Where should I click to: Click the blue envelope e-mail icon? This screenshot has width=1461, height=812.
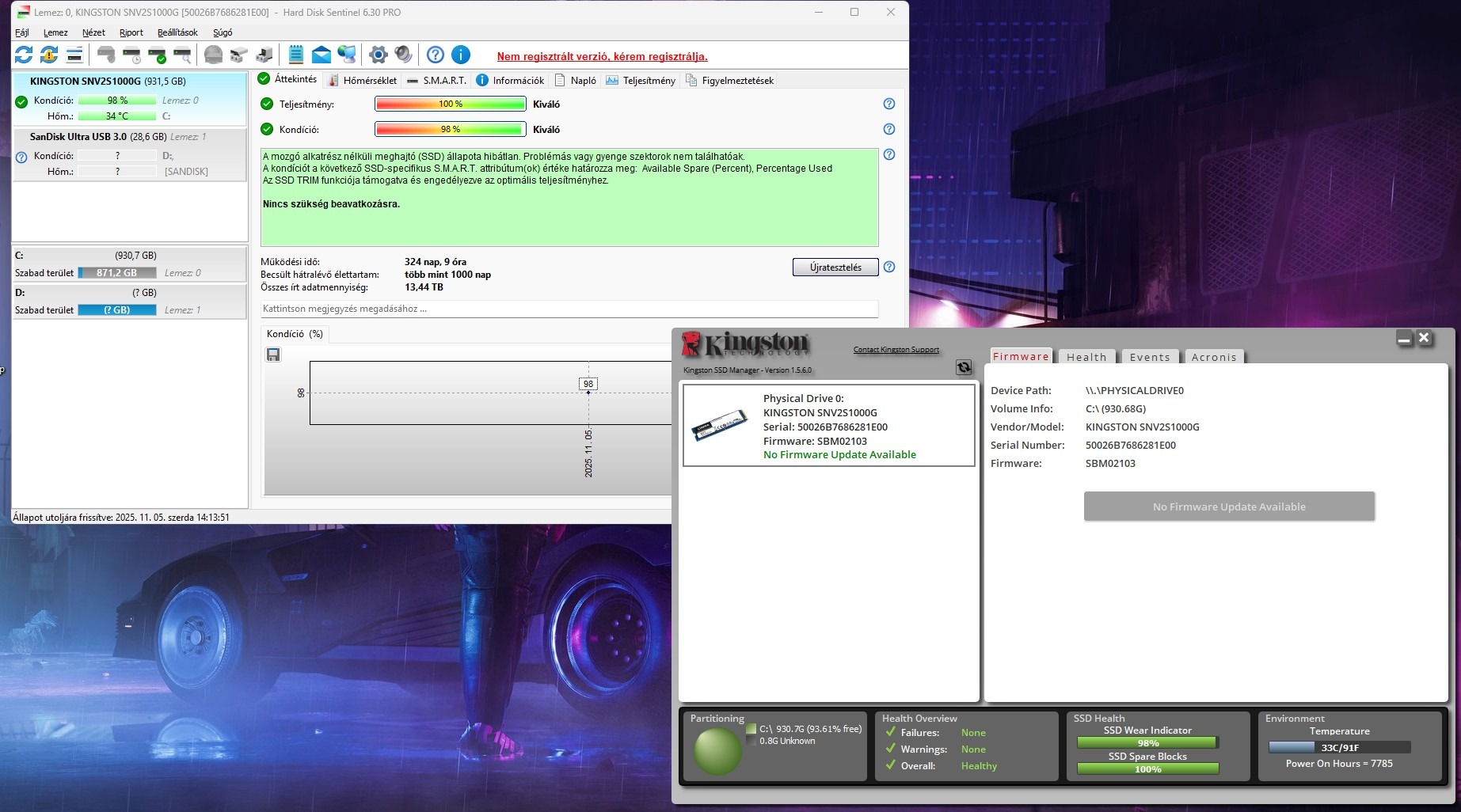(321, 55)
